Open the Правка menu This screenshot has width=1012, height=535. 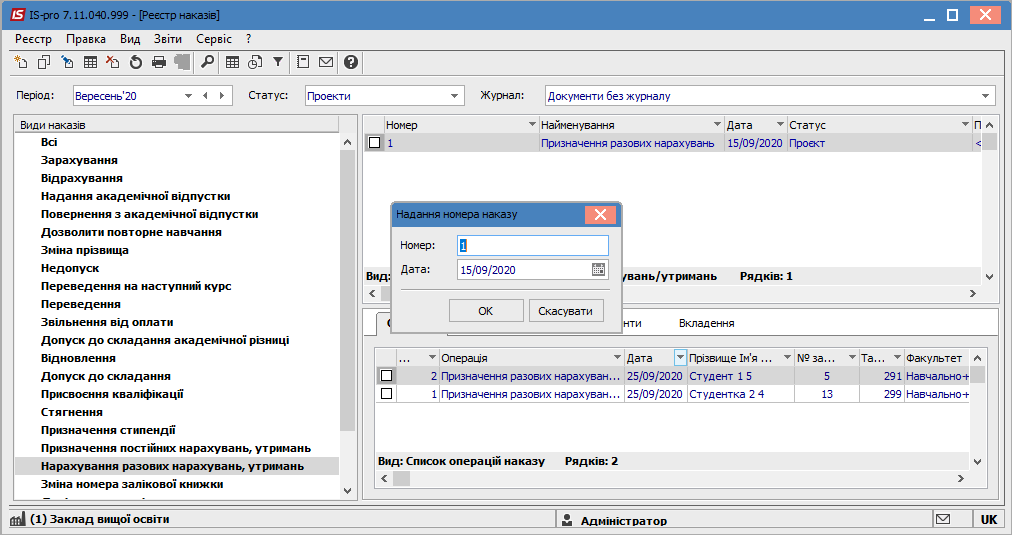pyautogui.click(x=86, y=39)
